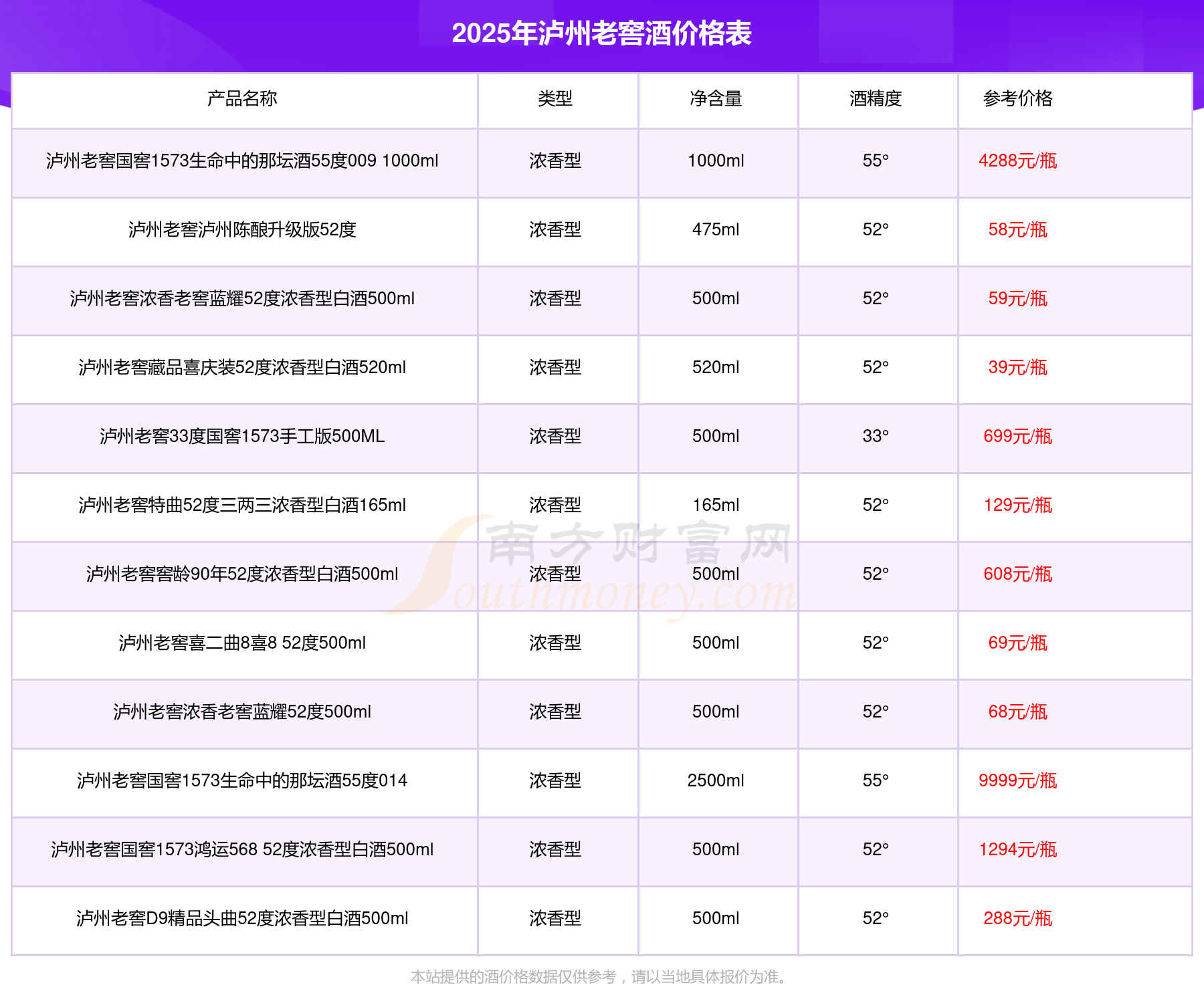Select the 165ml net content cell
Image resolution: width=1204 pixels, height=987 pixels.
click(716, 506)
